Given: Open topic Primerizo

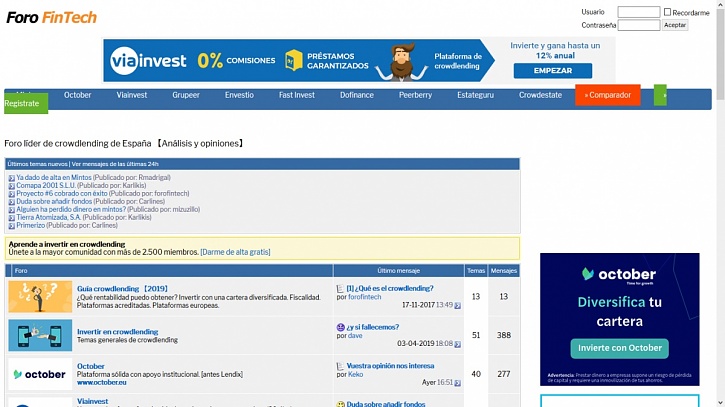Looking at the screenshot, I should pyautogui.click(x=31, y=225).
